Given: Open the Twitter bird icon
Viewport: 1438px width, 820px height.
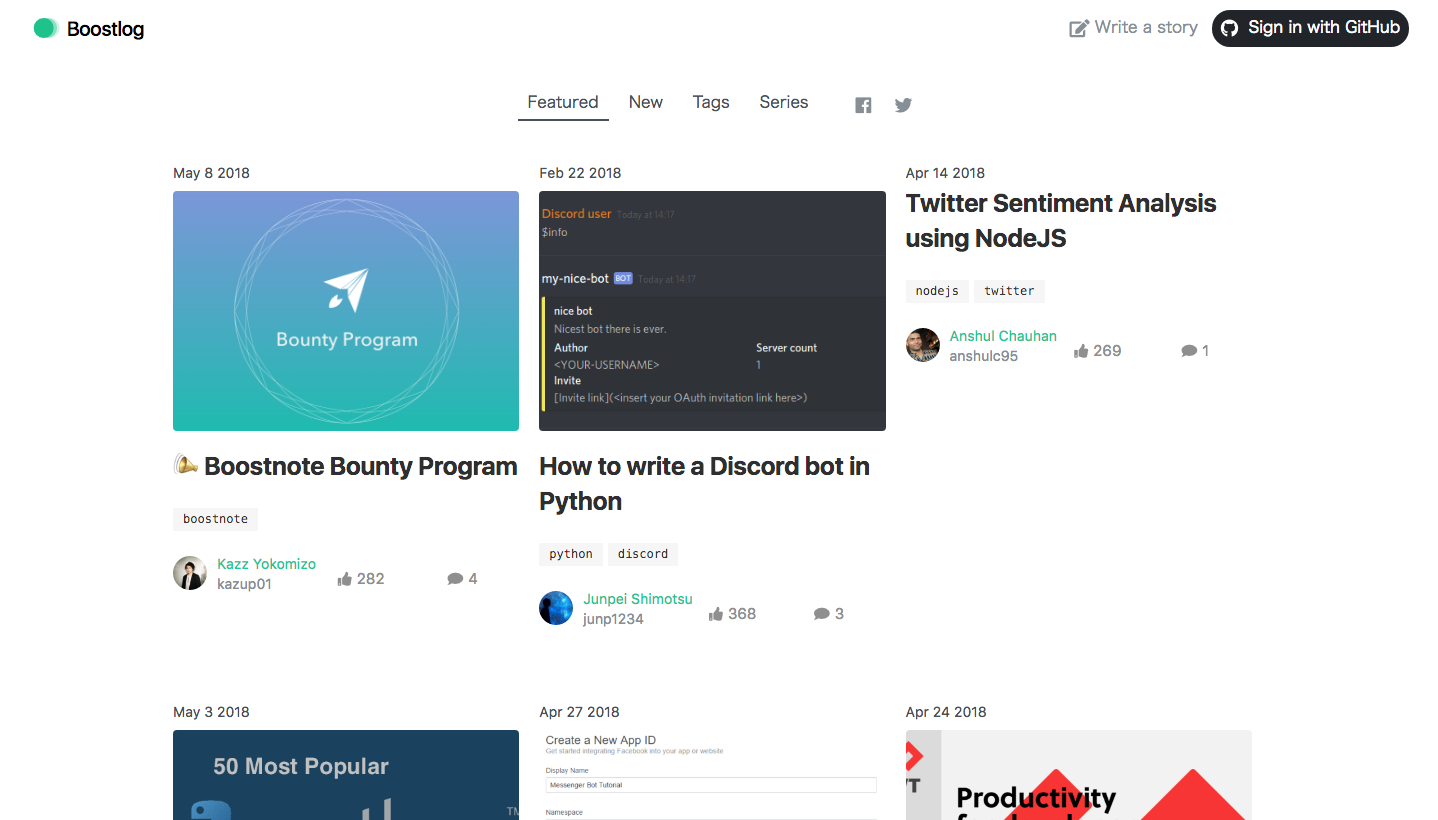Looking at the screenshot, I should tap(903, 105).
